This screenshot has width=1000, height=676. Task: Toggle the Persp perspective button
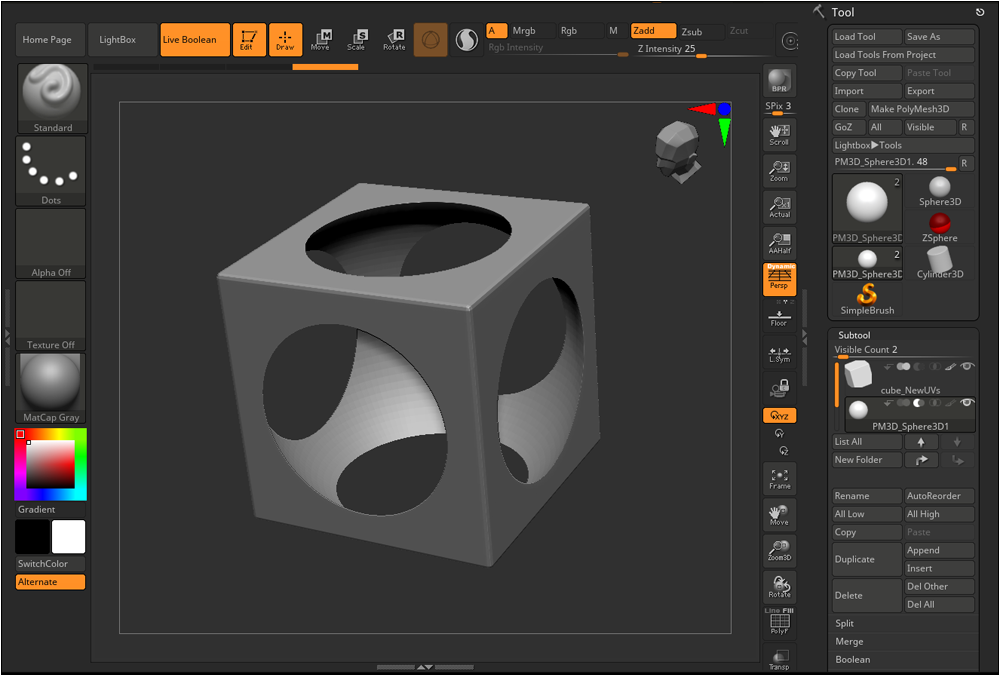point(779,279)
